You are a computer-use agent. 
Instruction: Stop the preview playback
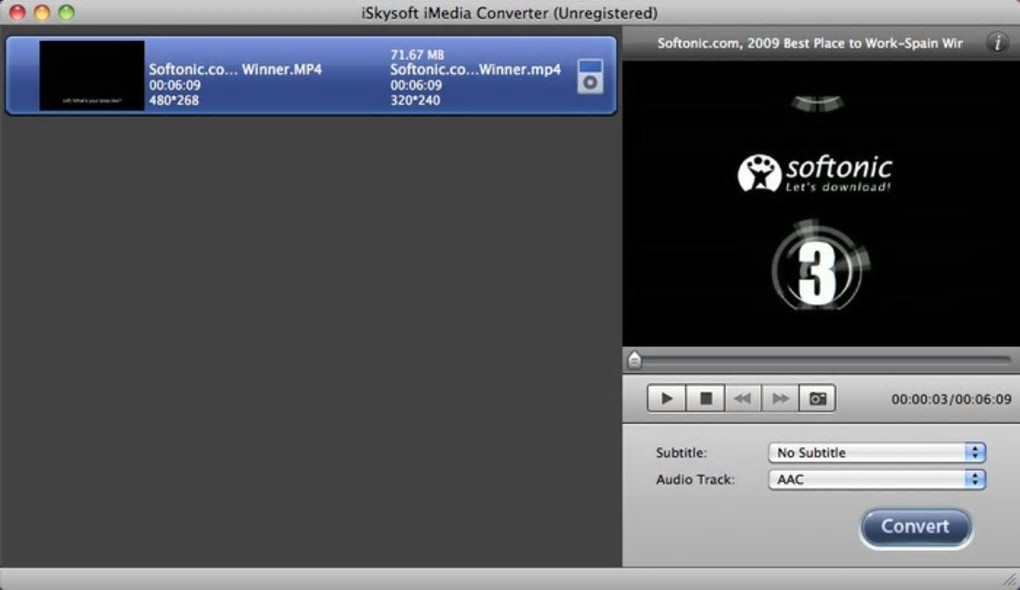[705, 398]
